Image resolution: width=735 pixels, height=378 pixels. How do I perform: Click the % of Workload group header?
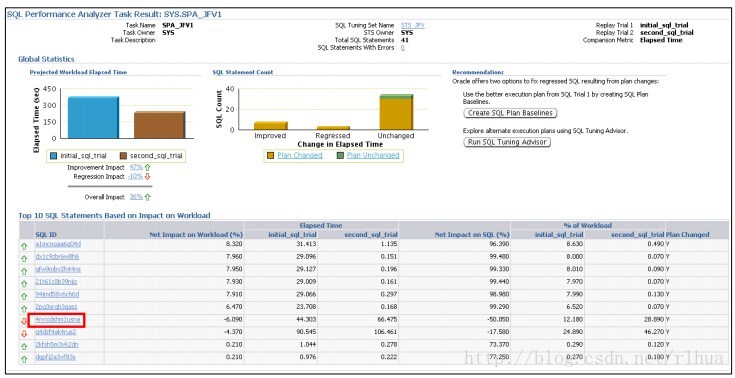tap(587, 226)
